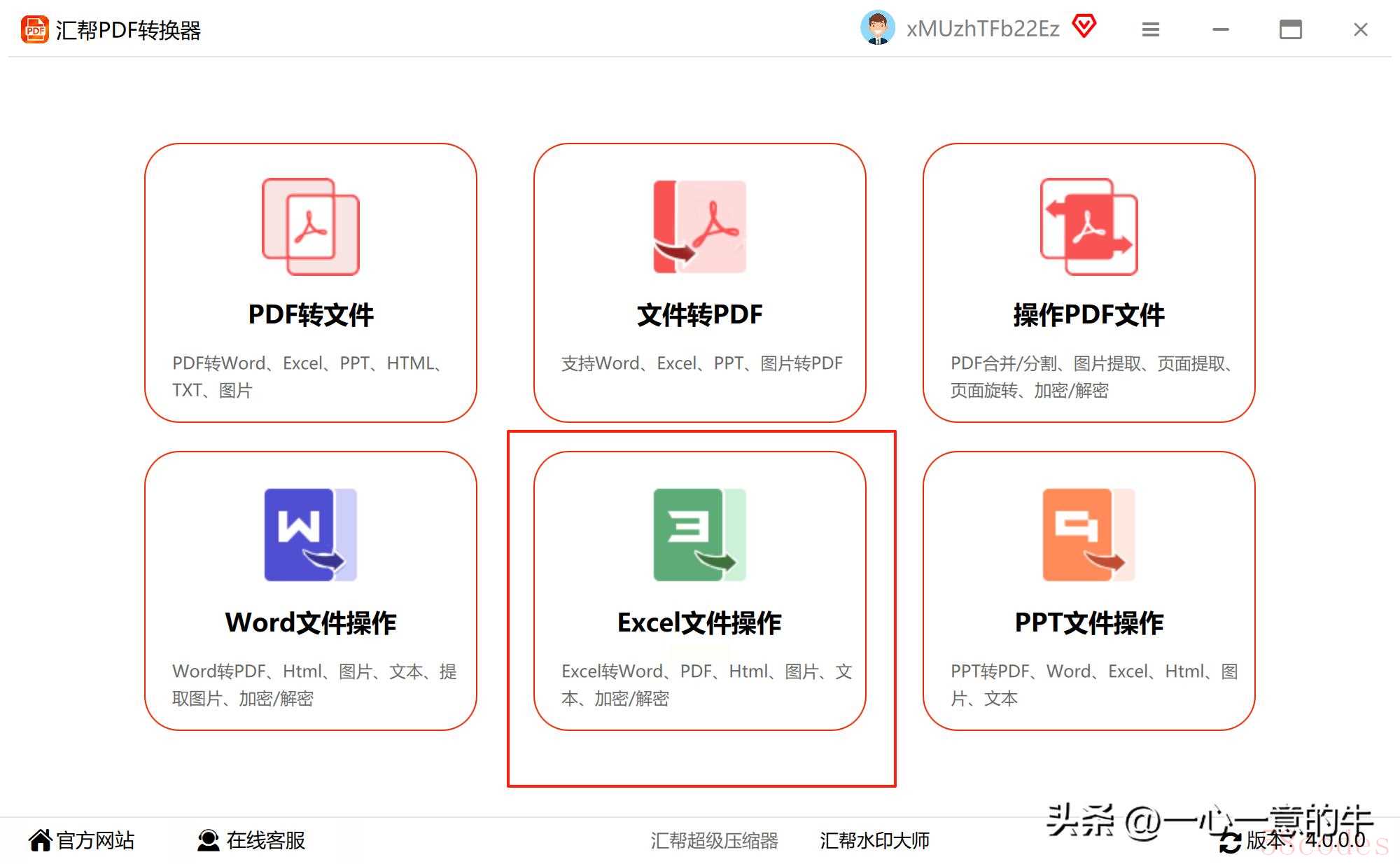Screen dimensions: 1400x864
Task: Select the PPT文件操作 card title
Action: coord(1088,622)
